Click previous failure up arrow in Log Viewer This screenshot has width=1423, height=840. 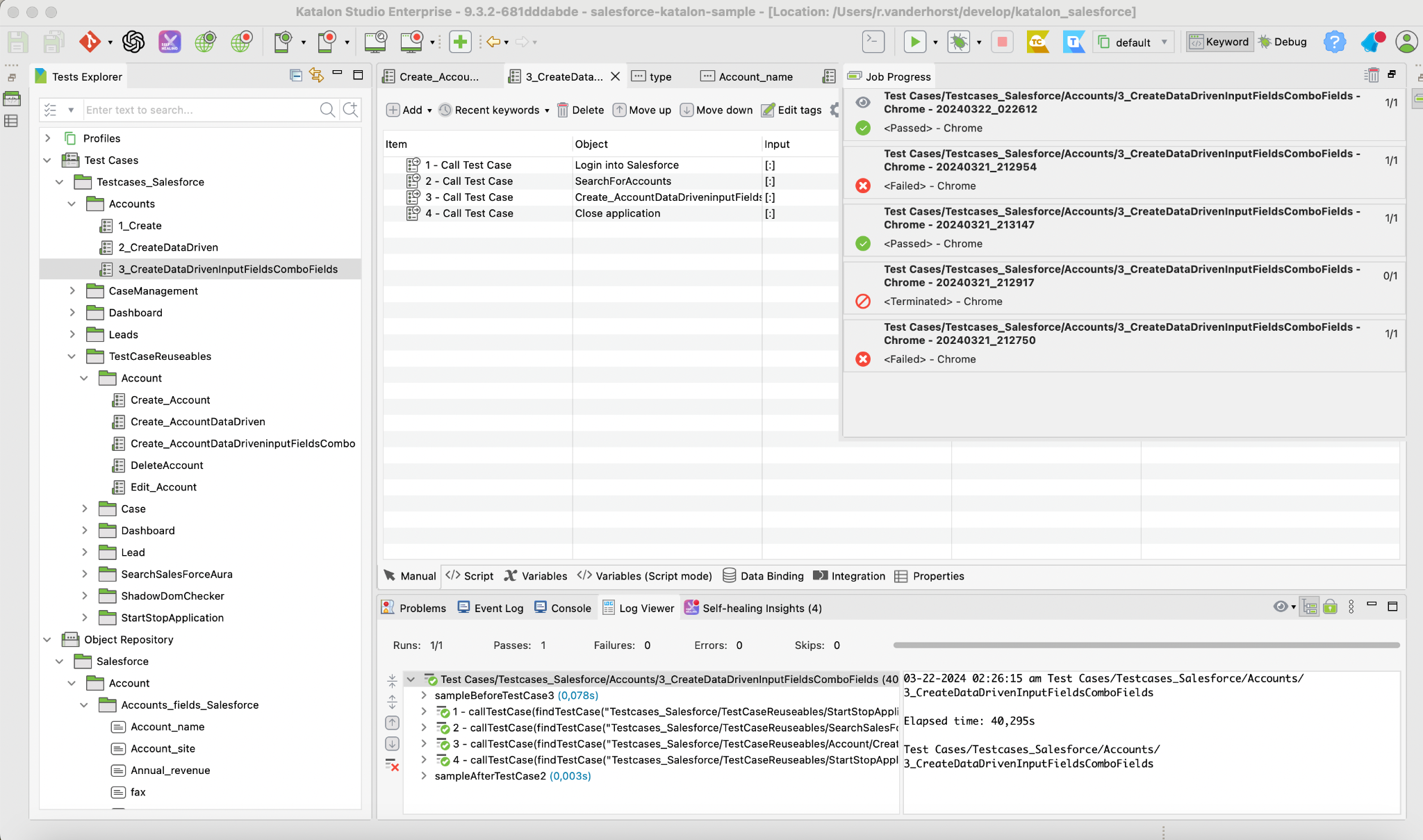point(393,723)
